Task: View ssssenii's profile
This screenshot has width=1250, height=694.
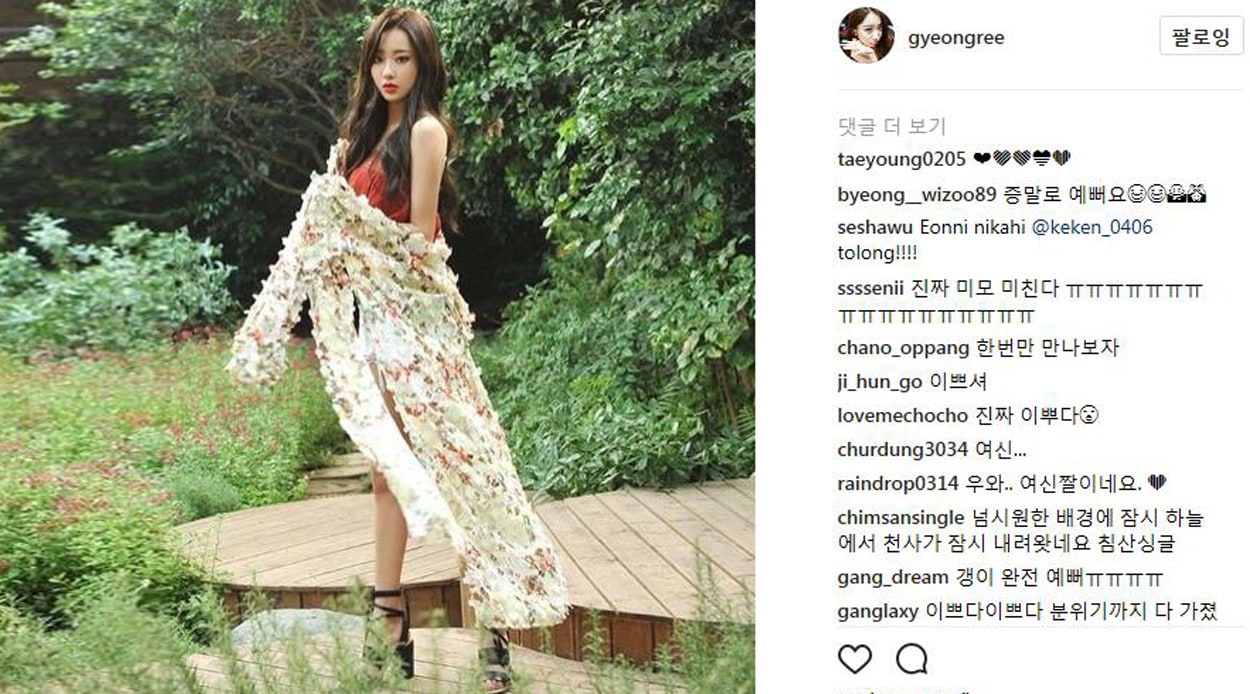Action: pyautogui.click(x=871, y=289)
